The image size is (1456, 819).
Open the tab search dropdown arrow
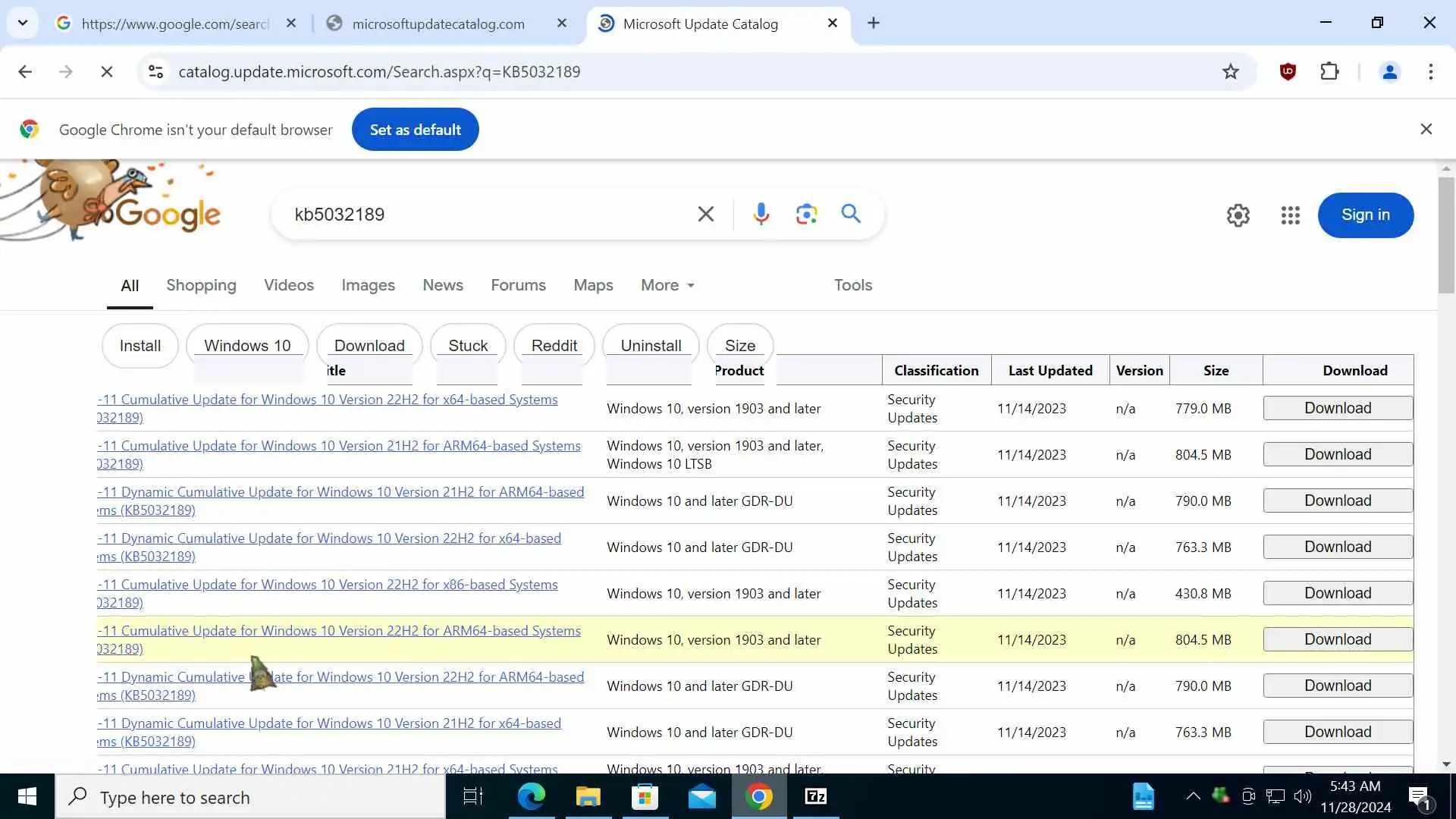(23, 23)
